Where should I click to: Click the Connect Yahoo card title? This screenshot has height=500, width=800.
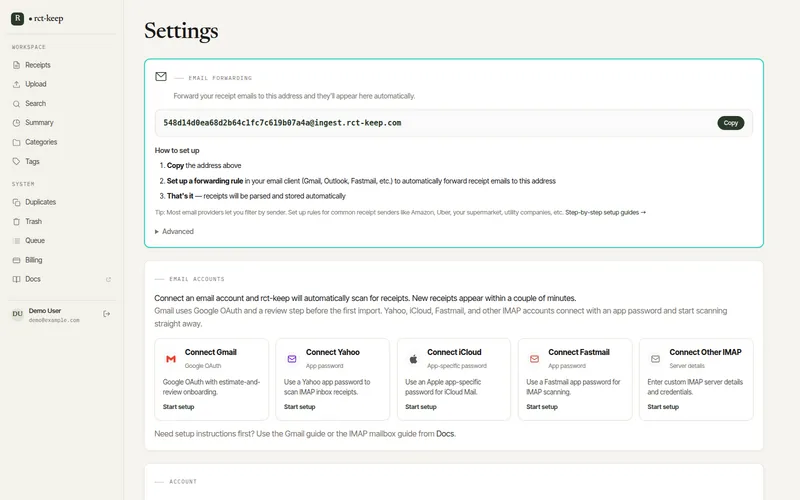(x=333, y=352)
